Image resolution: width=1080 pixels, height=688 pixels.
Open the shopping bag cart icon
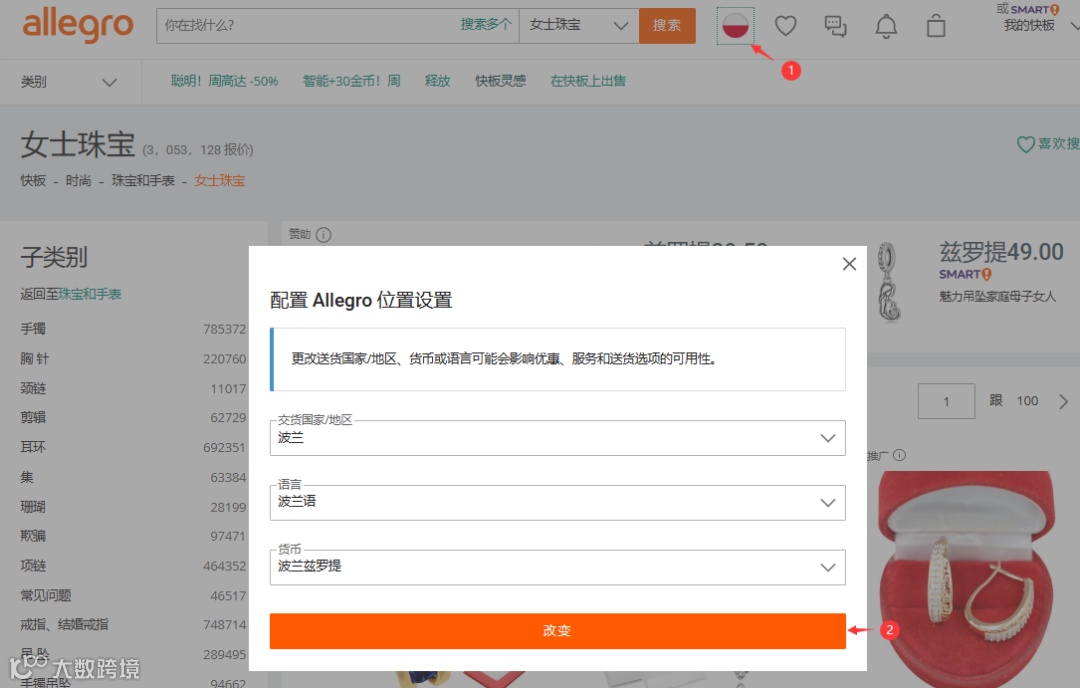(x=935, y=26)
